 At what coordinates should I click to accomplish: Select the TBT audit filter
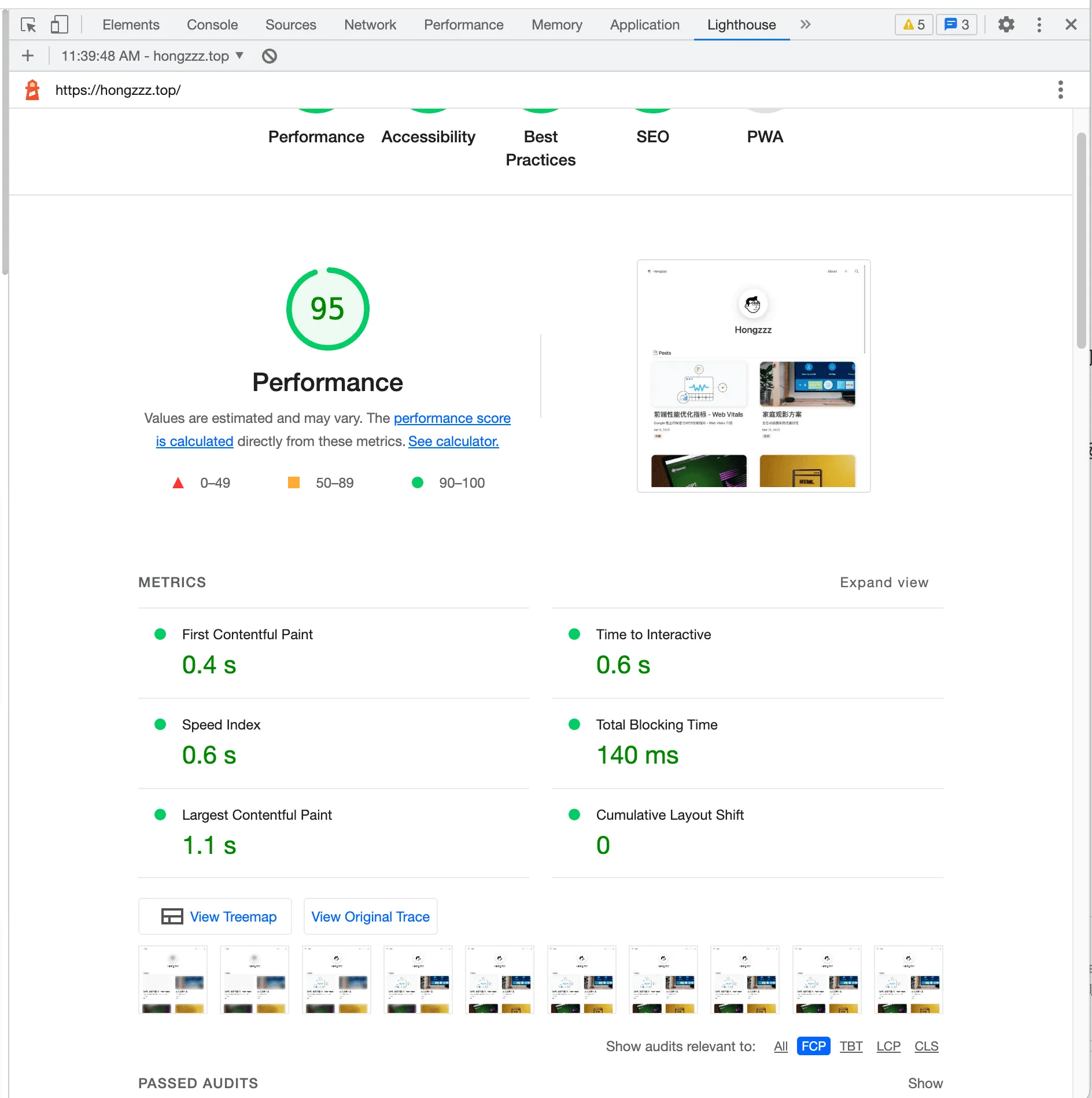851,1046
